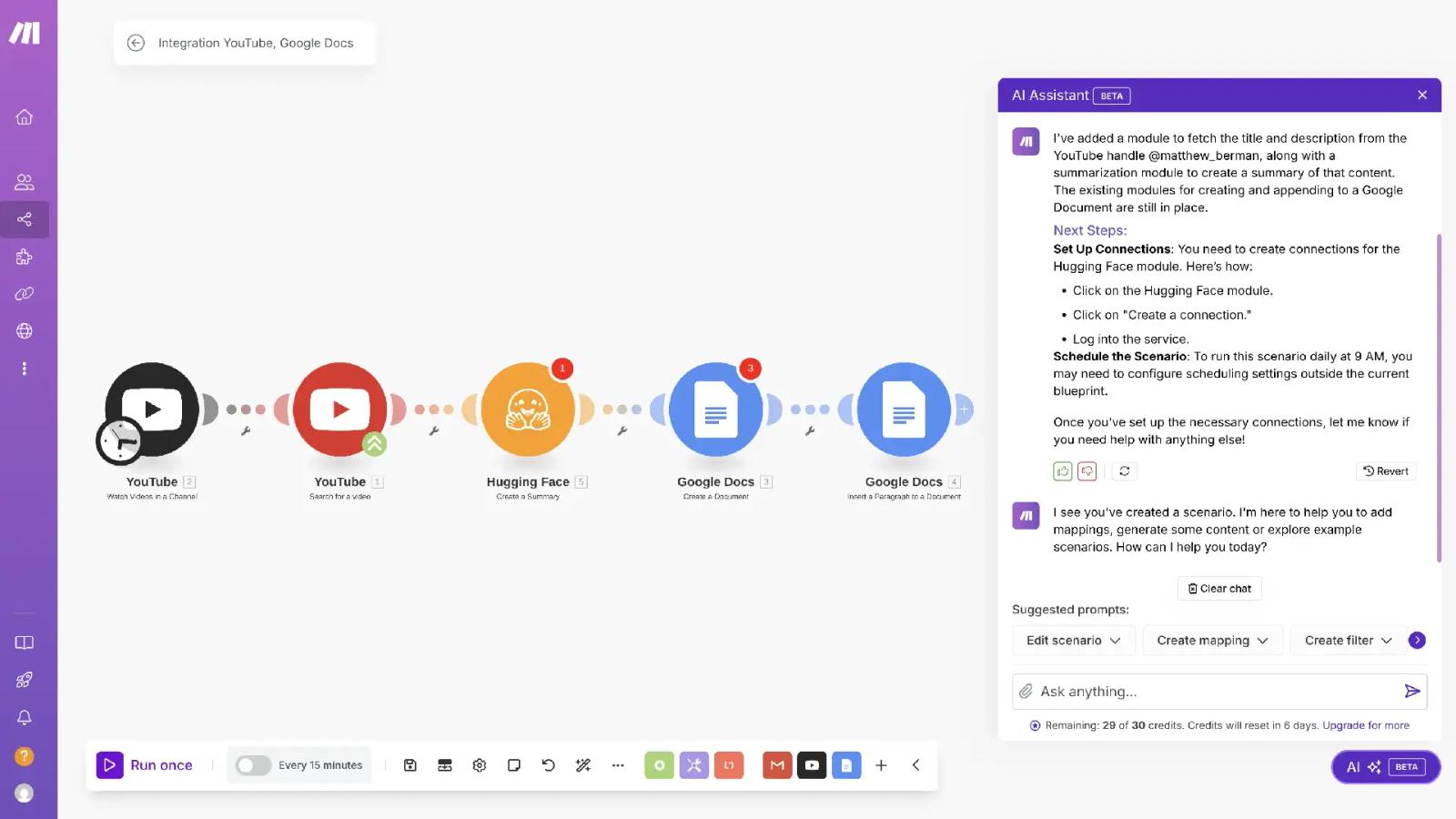
Task: Click the Gmail favorite app icon
Action: point(777,765)
